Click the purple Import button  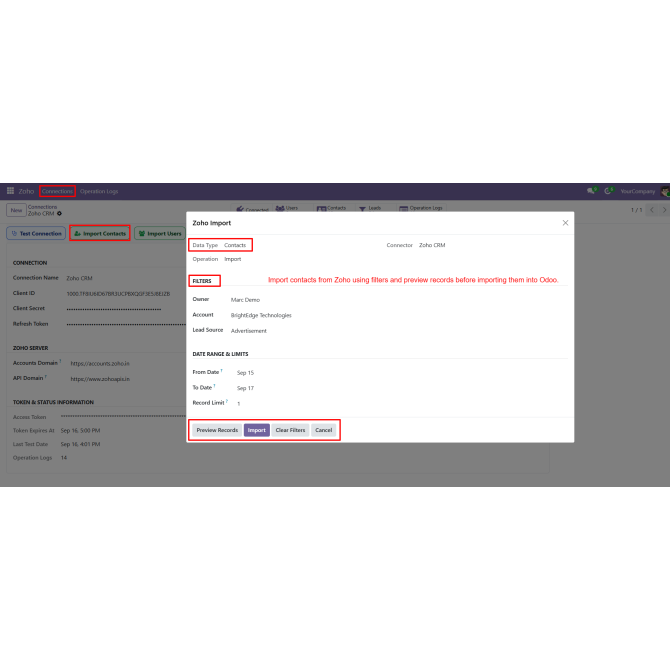click(256, 430)
